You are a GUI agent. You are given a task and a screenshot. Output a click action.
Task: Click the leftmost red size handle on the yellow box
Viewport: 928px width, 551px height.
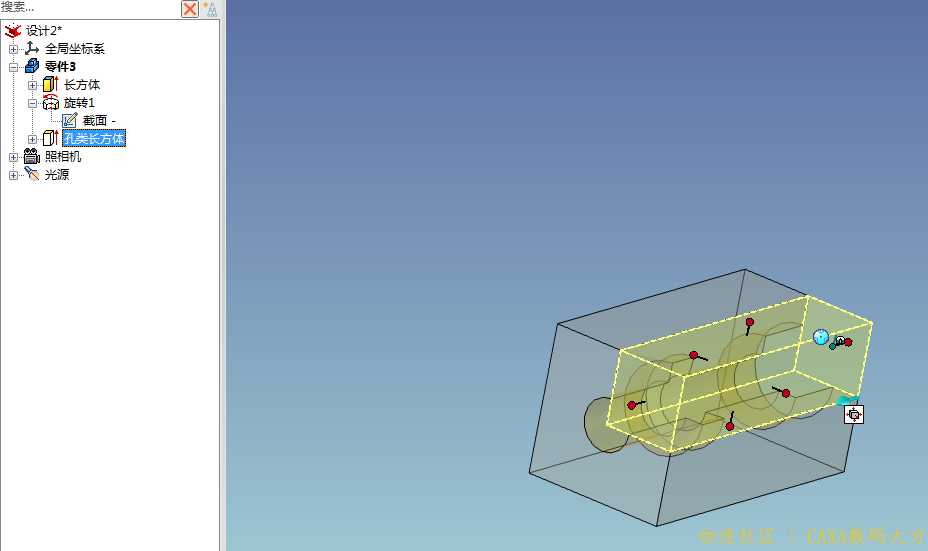631,405
